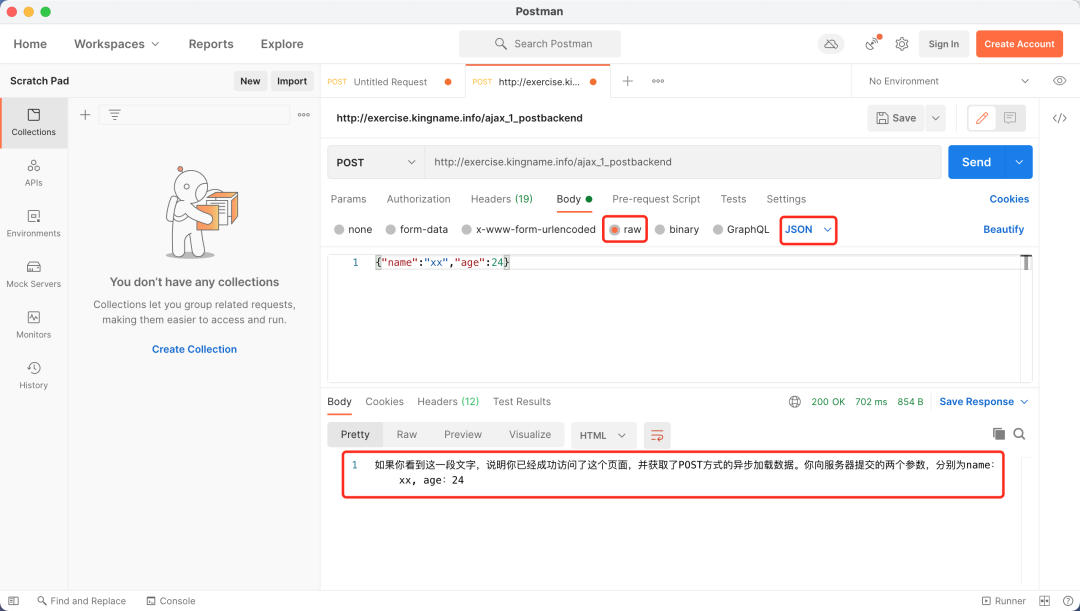1080x611 pixels.
Task: Switch to the Tests tab
Action: (733, 199)
